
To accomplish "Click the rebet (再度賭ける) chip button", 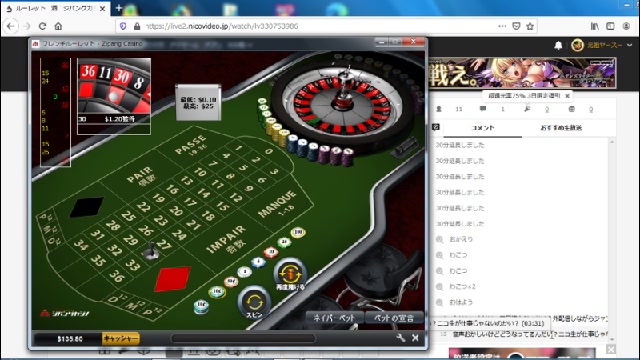I will tap(290, 274).
